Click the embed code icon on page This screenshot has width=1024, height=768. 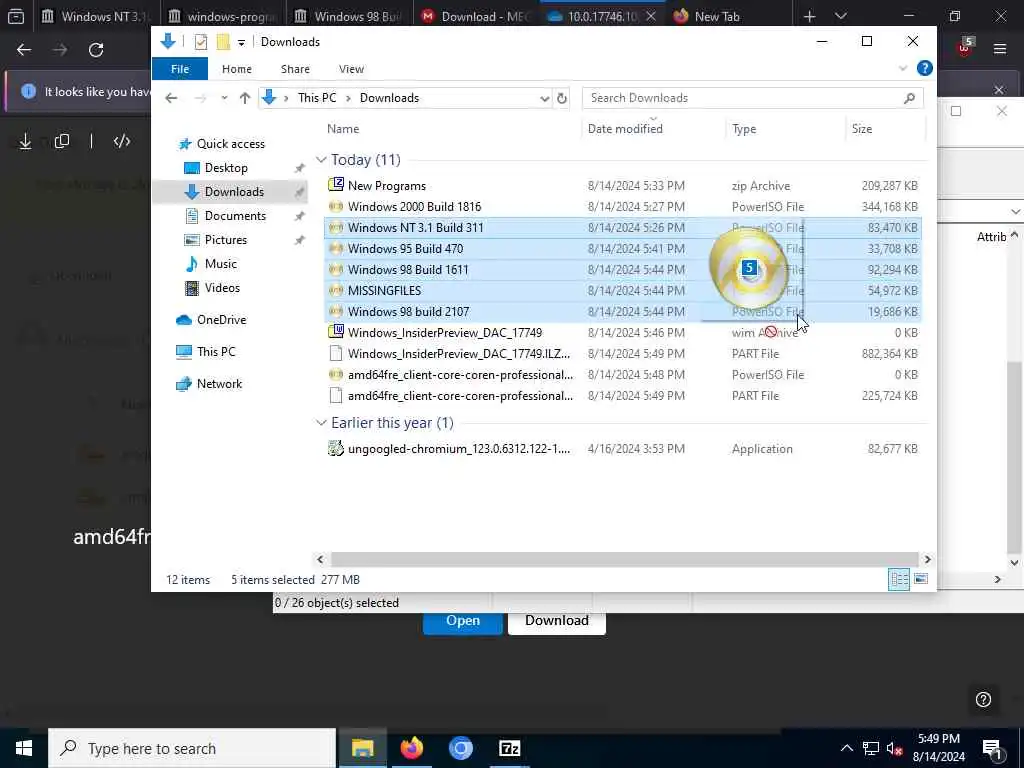pyautogui.click(x=122, y=141)
